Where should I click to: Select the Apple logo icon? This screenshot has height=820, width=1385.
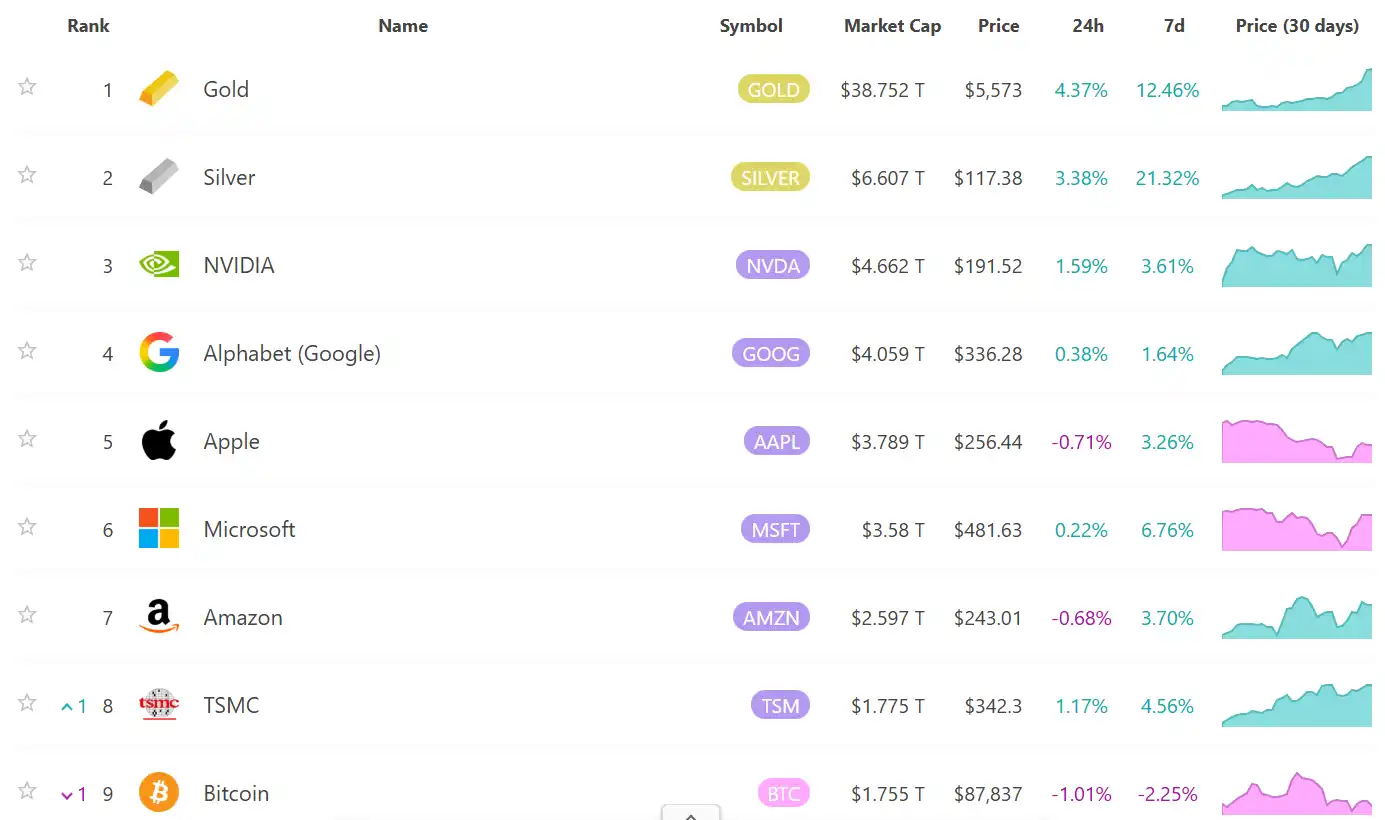pos(159,441)
